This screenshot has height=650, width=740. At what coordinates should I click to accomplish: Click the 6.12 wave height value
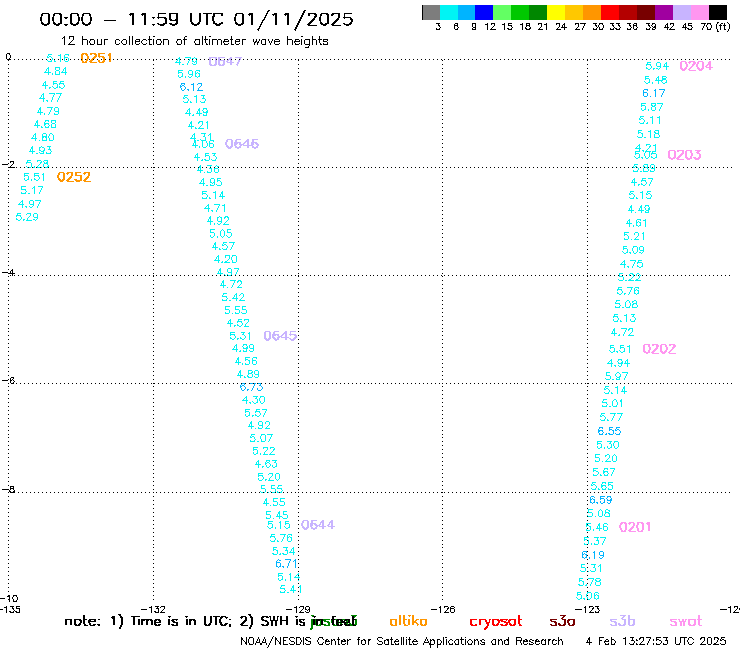(191, 87)
